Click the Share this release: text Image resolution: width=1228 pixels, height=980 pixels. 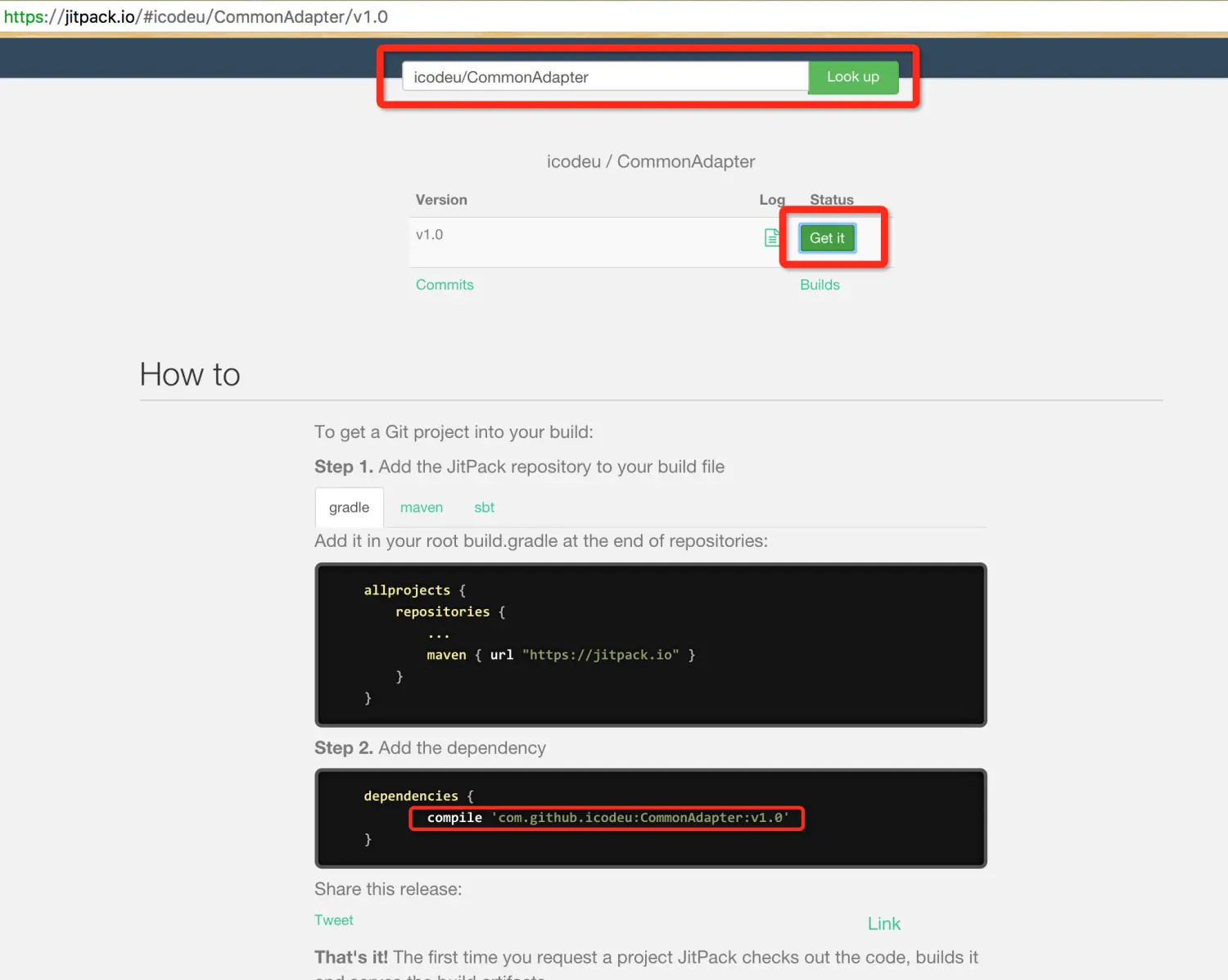click(388, 889)
